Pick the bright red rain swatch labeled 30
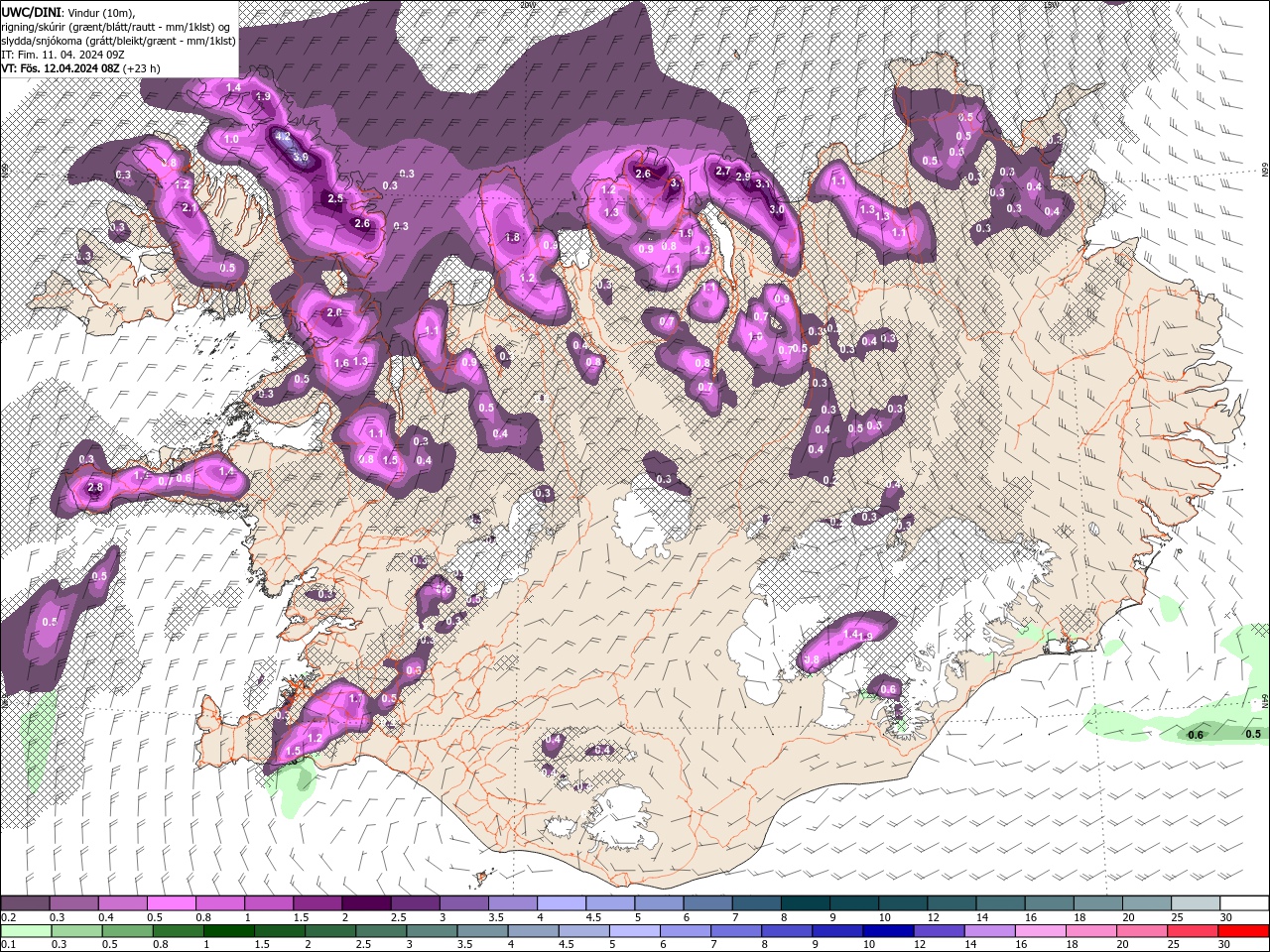Screen dimensions: 1270x952 pos(1244,931)
